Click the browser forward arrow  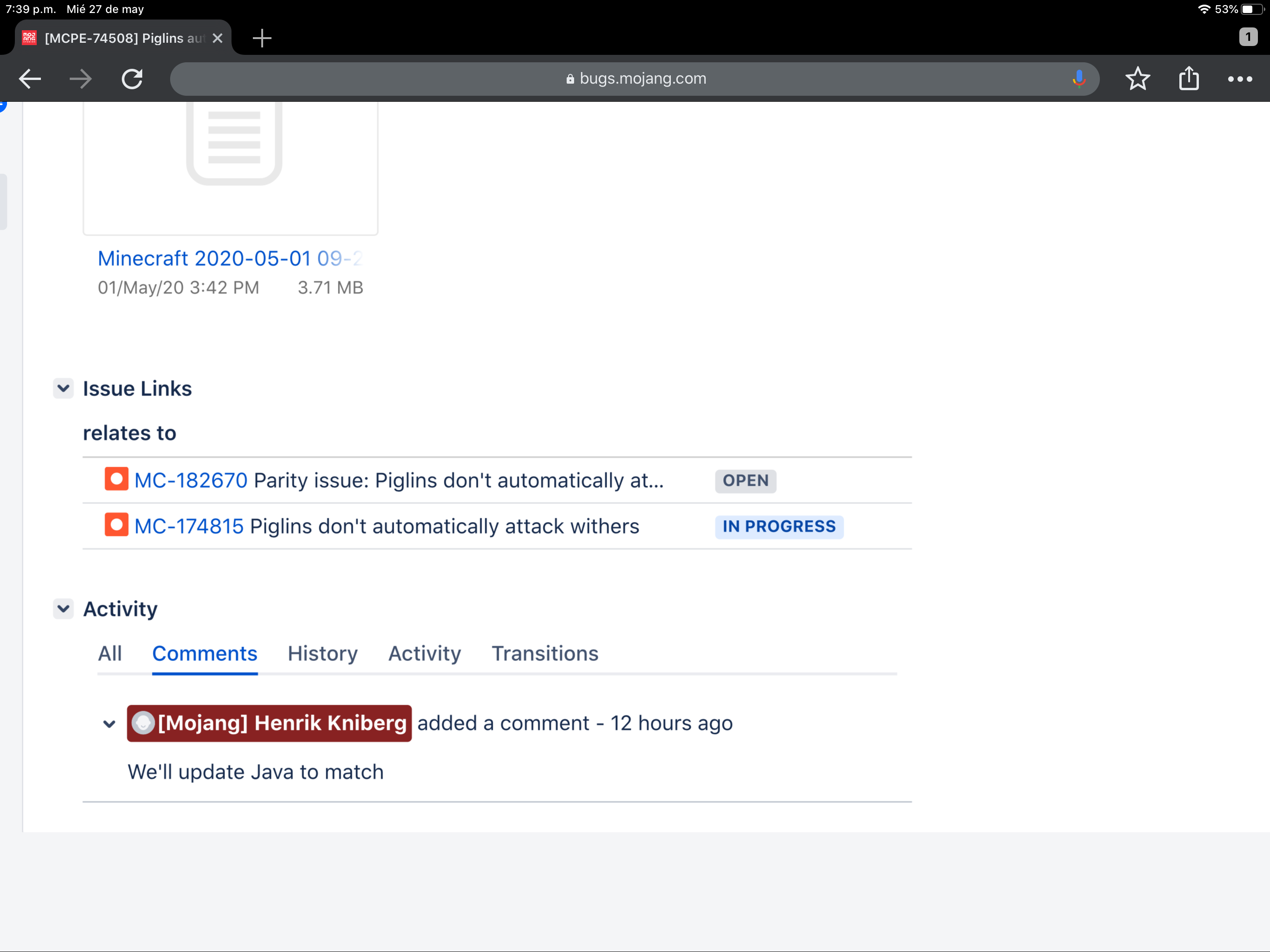(80, 79)
